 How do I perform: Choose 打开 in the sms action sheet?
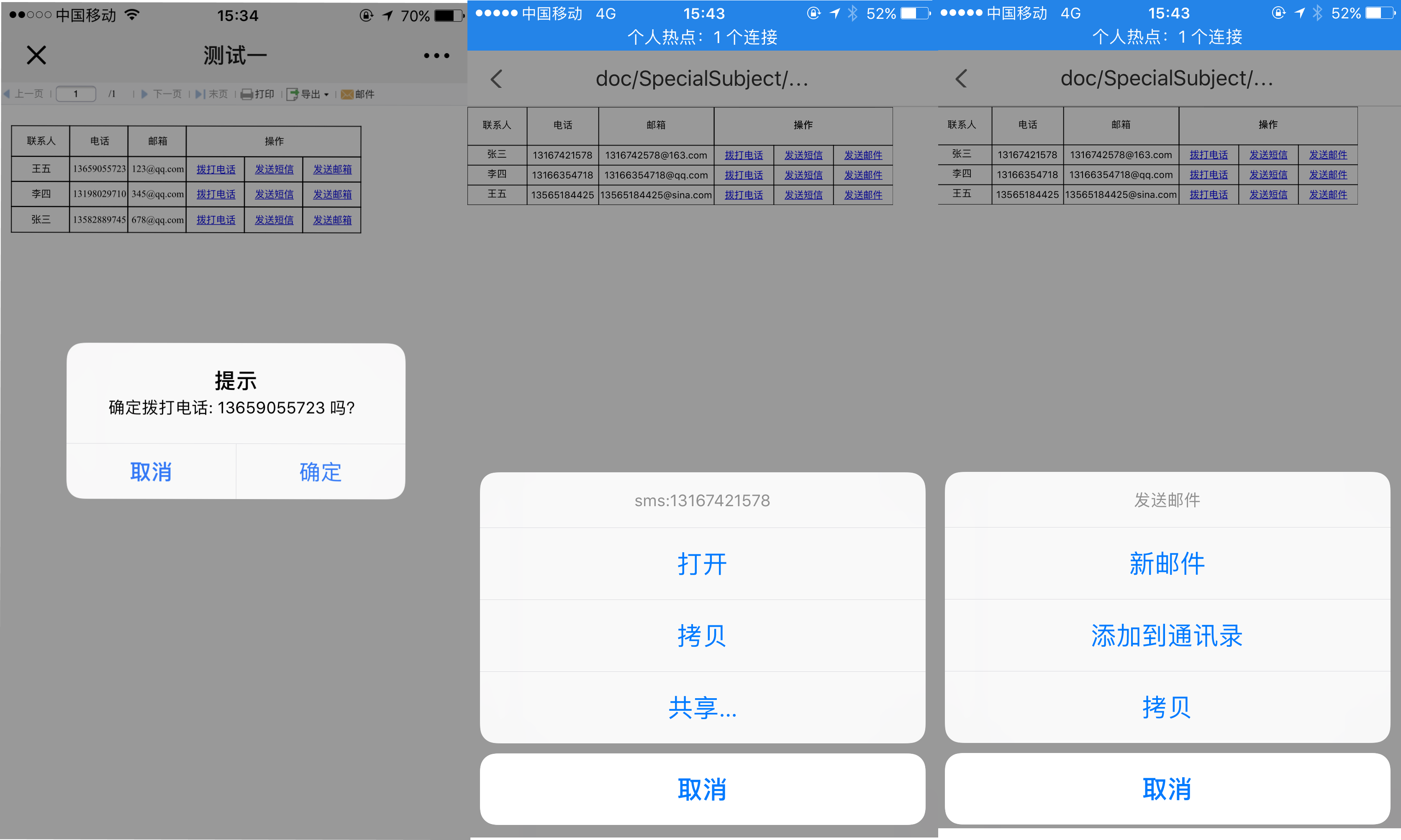[x=702, y=564]
